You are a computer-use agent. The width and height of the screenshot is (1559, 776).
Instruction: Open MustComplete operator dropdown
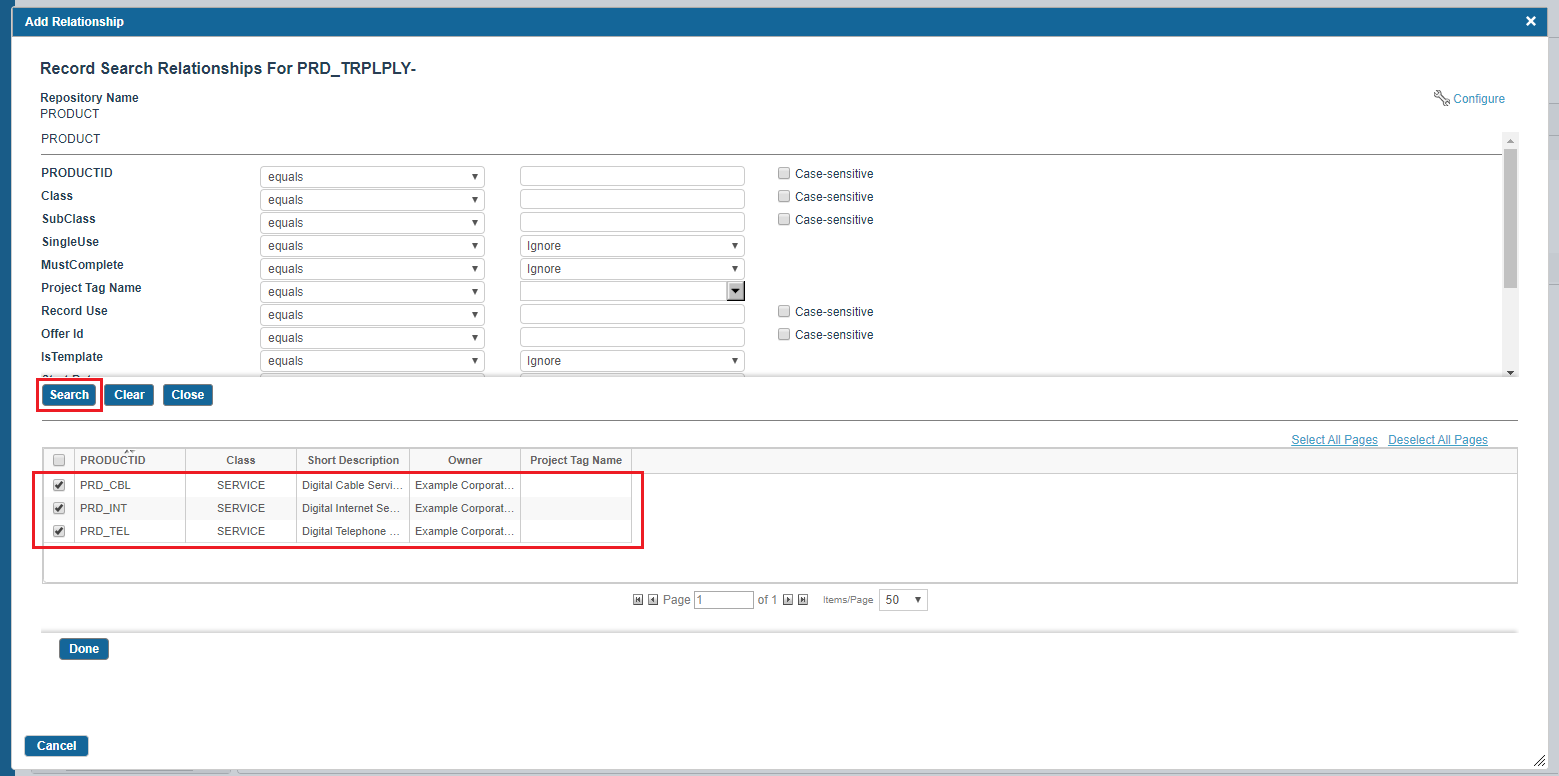click(x=372, y=269)
